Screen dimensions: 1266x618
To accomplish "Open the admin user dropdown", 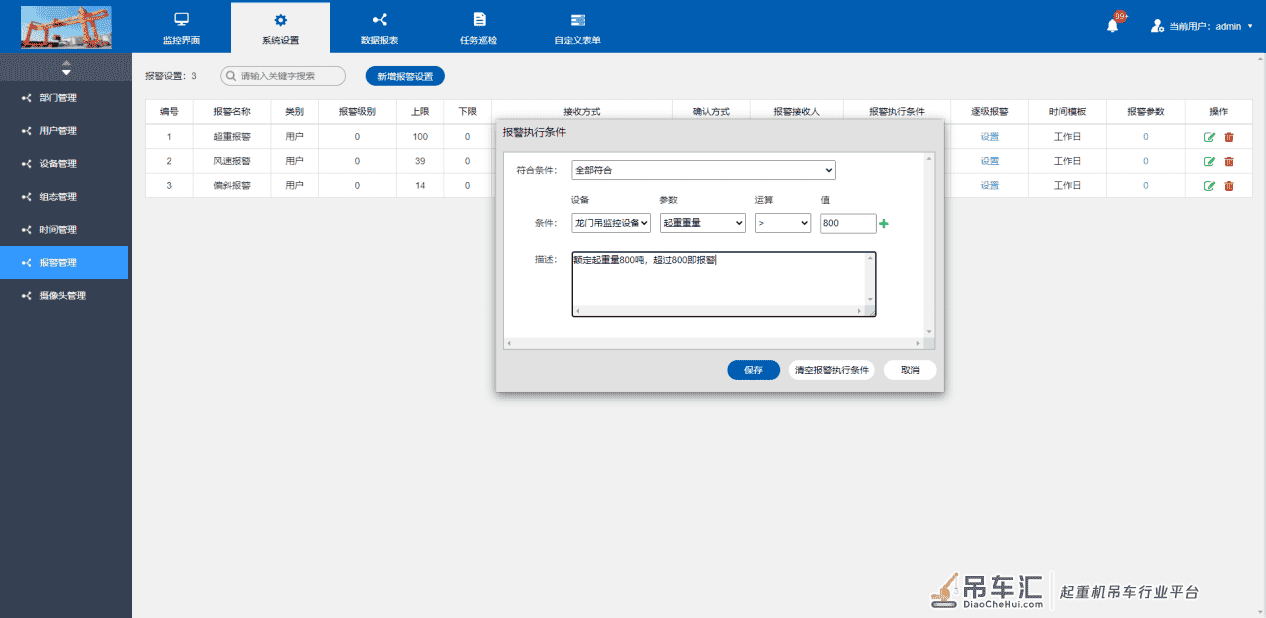I will coord(1203,26).
